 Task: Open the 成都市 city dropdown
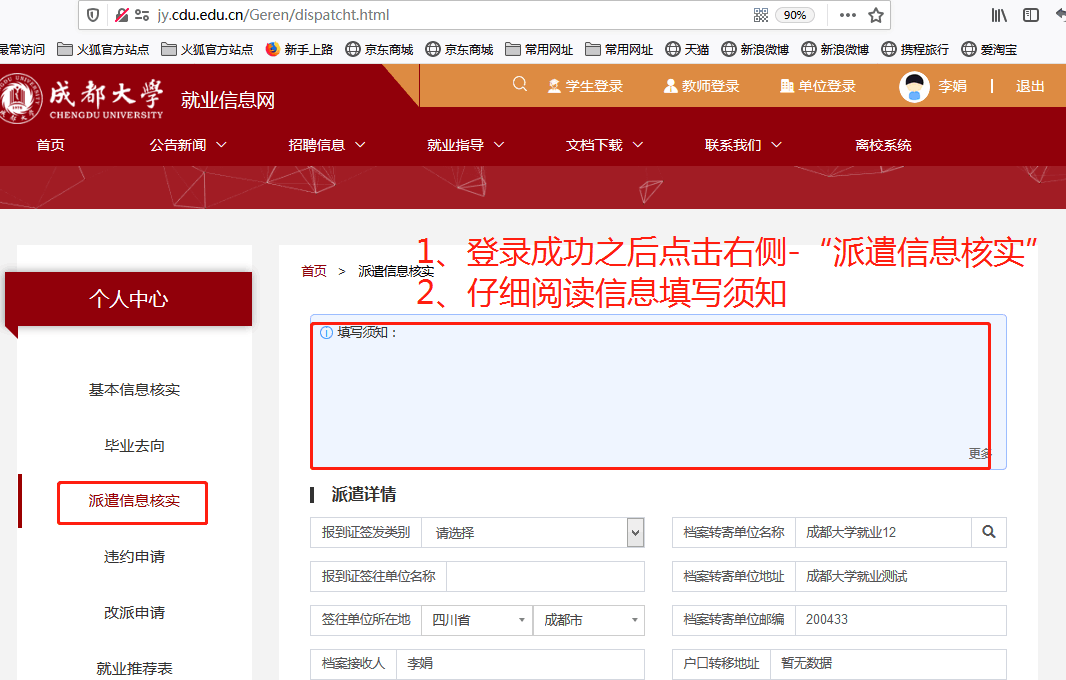click(x=589, y=620)
